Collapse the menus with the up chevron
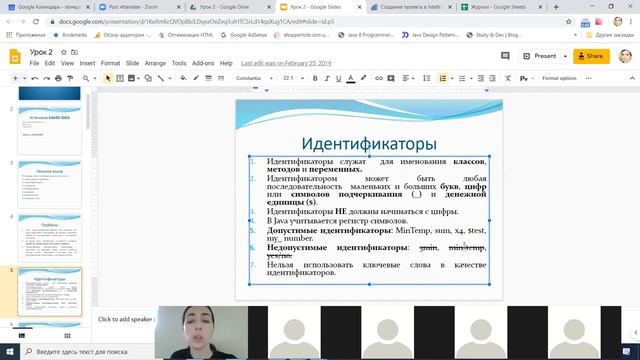Screen dimensions: 640x360 [x=632, y=78]
